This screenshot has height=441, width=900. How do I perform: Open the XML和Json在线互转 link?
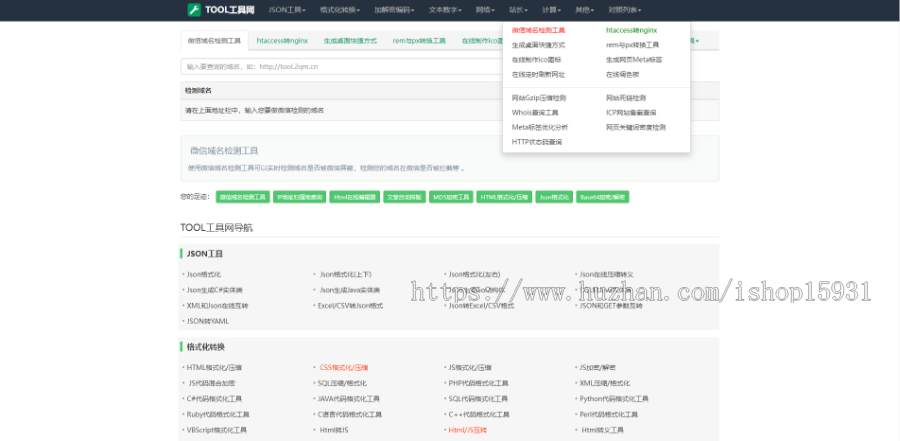[218, 305]
